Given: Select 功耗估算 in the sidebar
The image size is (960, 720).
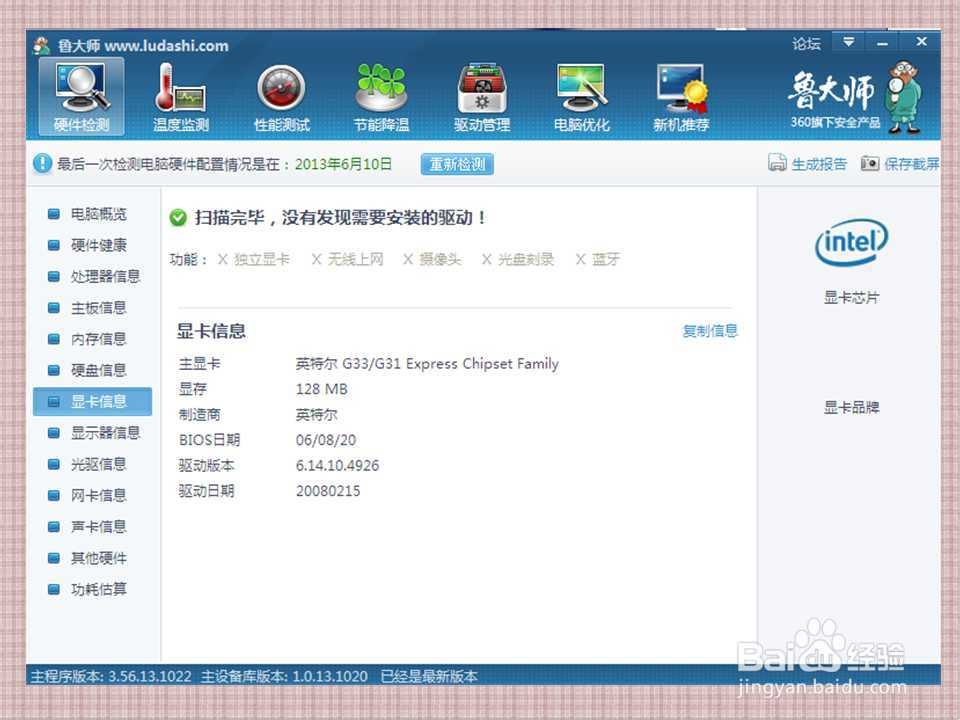Looking at the screenshot, I should 92,589.
